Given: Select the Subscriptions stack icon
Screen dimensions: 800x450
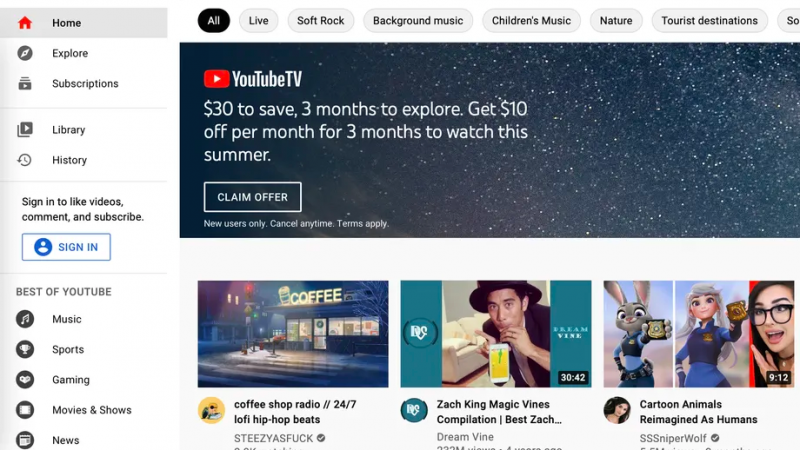Looking at the screenshot, I should tap(24, 83).
